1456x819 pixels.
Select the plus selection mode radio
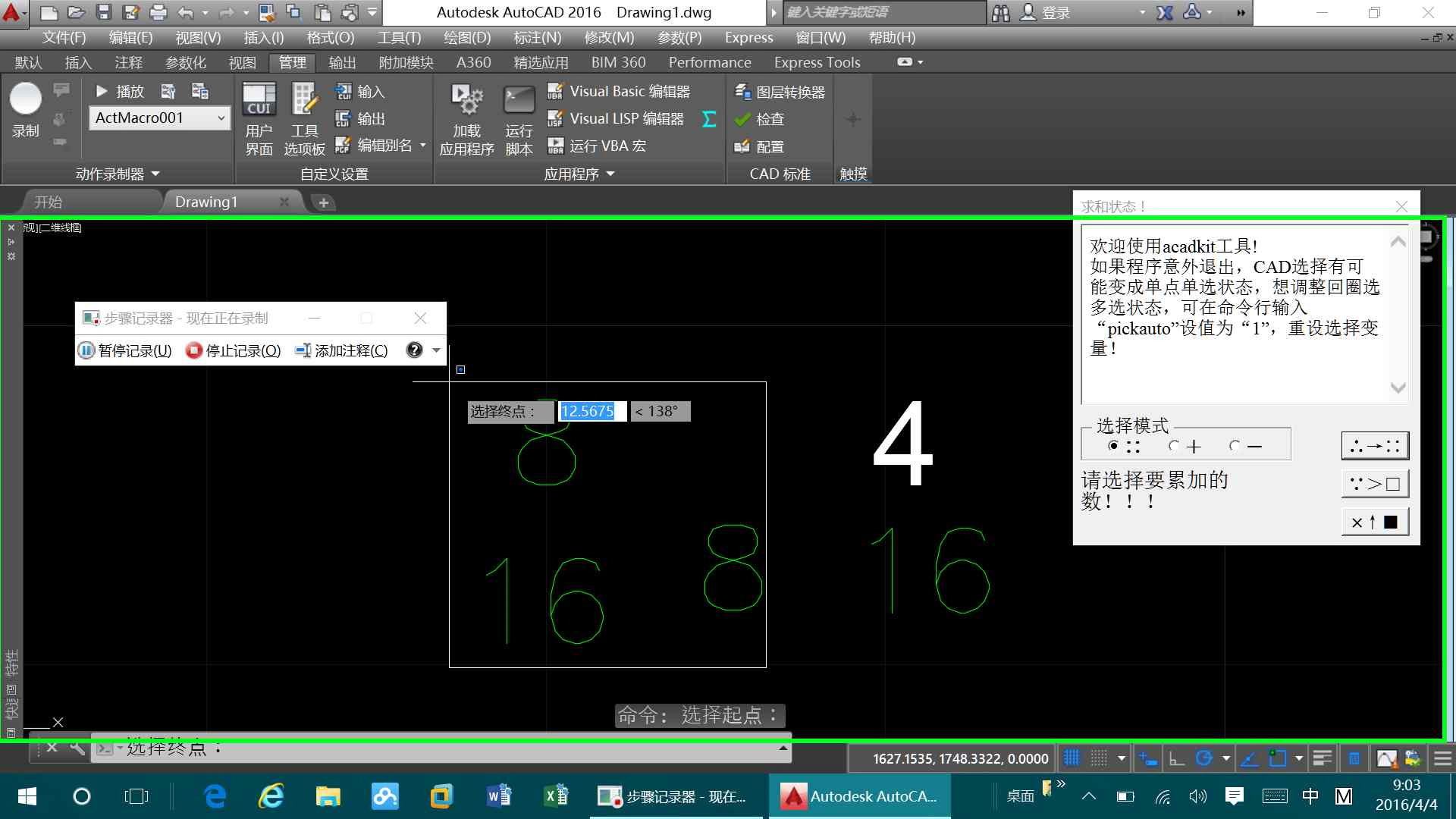click(x=1174, y=446)
